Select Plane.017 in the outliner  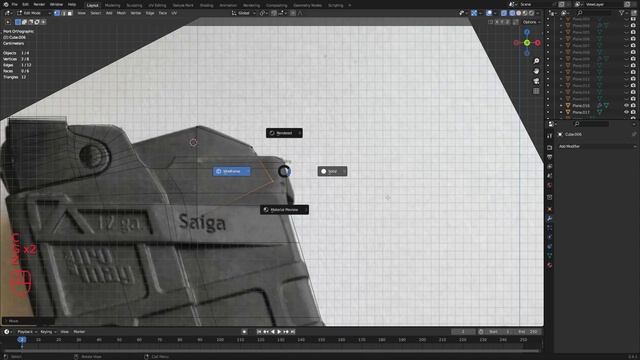coord(581,112)
